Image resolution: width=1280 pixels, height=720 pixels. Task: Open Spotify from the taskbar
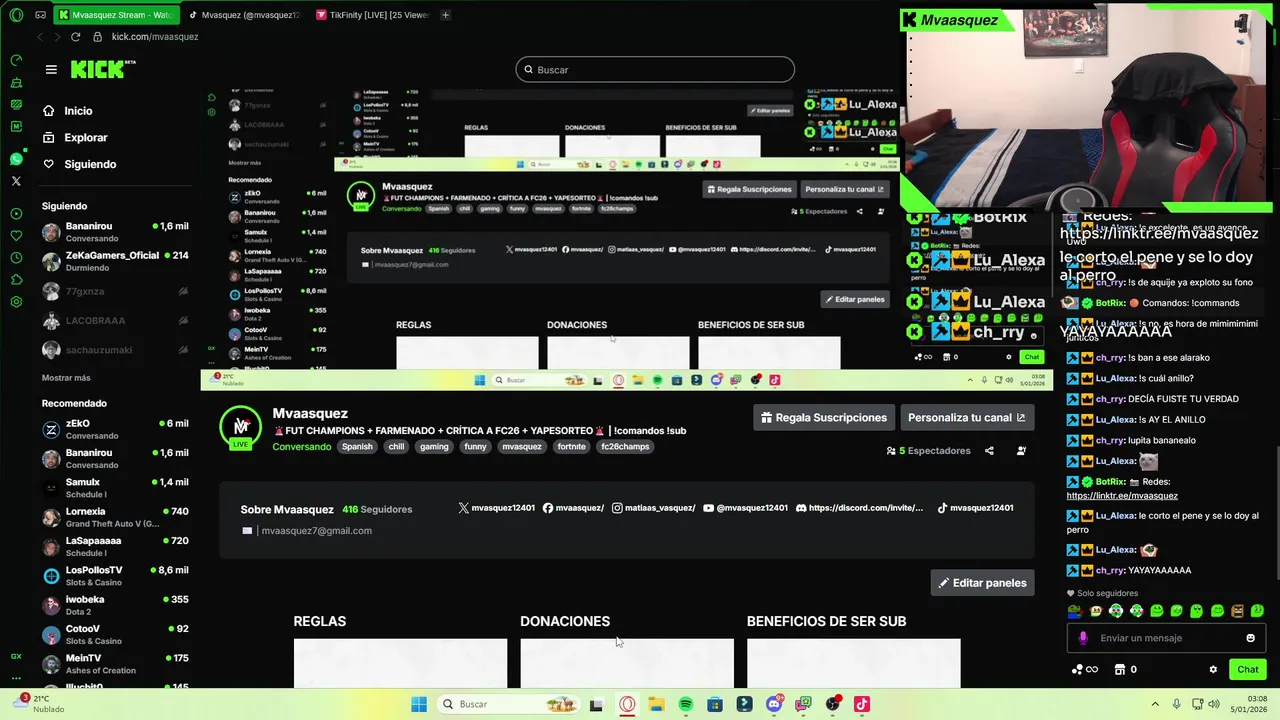[x=685, y=704]
